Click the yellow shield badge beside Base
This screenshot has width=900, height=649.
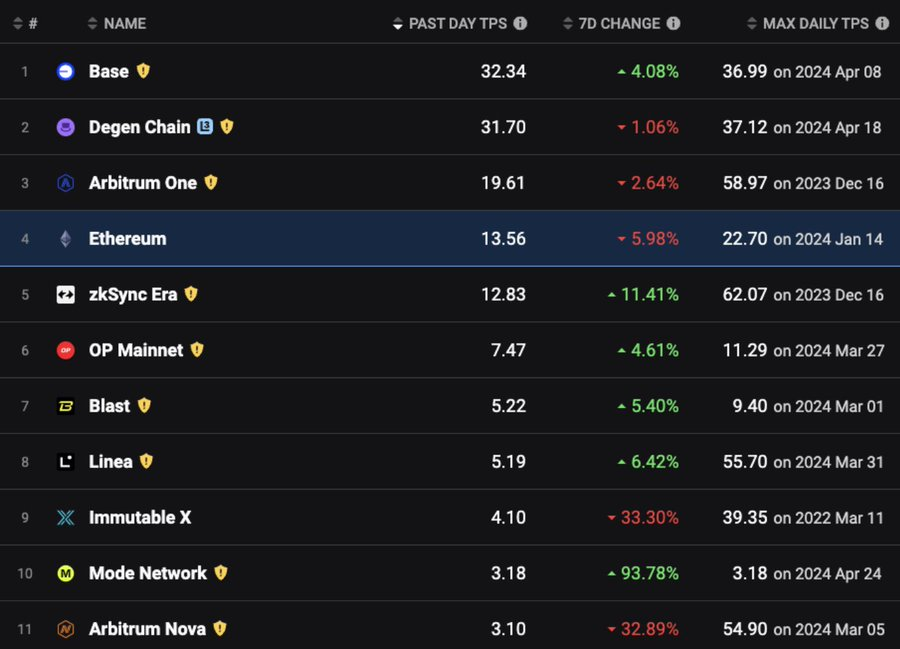143,71
